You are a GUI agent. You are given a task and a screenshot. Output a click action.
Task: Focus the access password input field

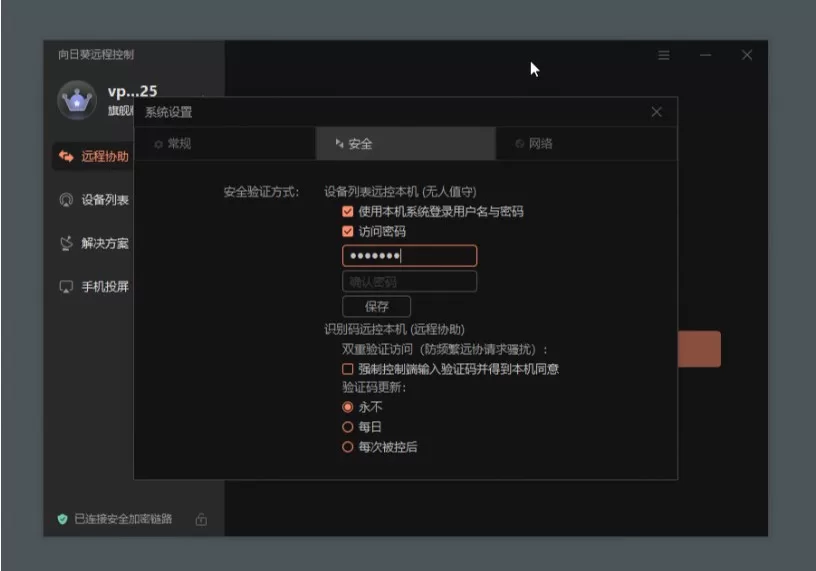point(410,256)
